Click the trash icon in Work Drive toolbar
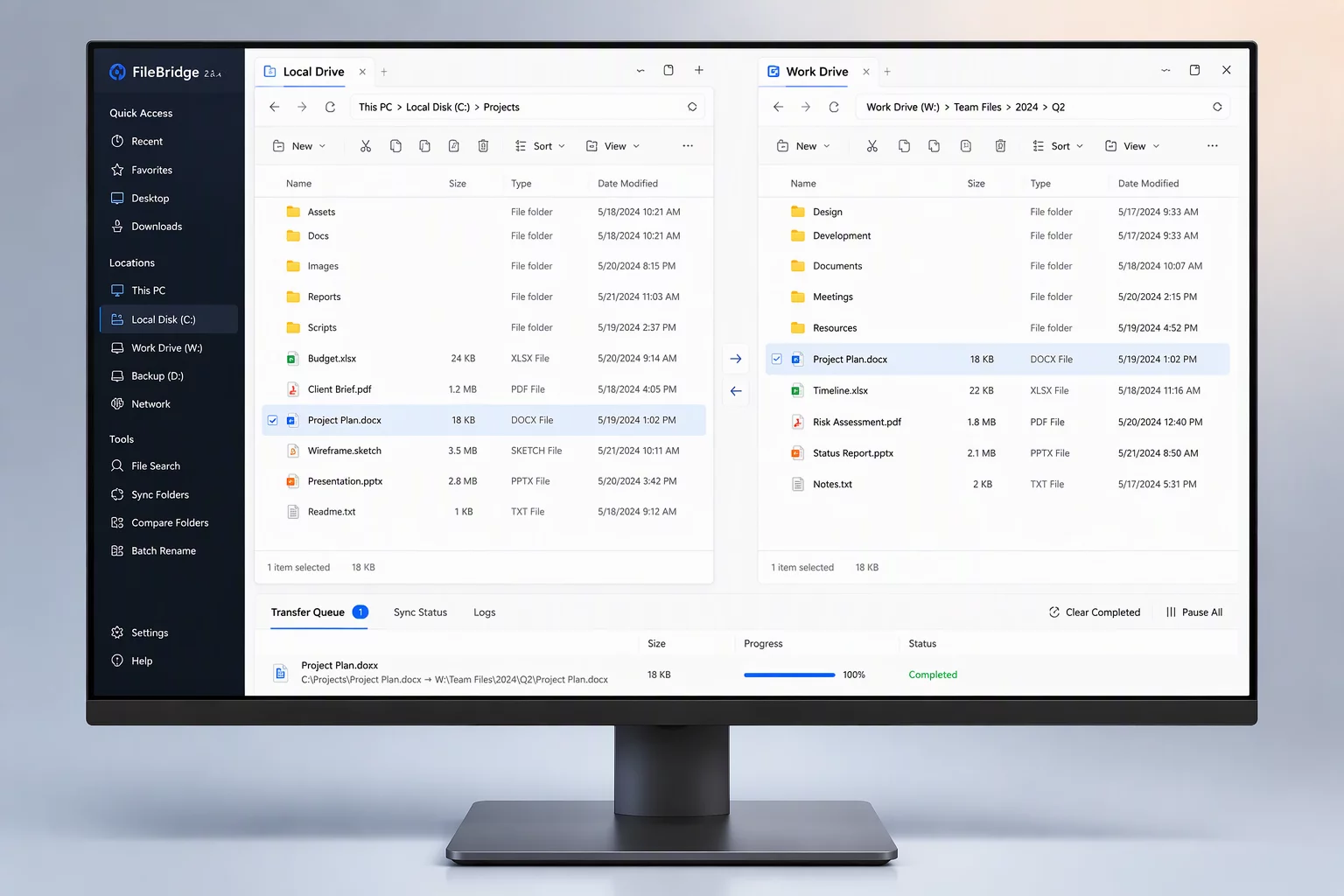Screen dimensions: 1344x896 [1000, 146]
